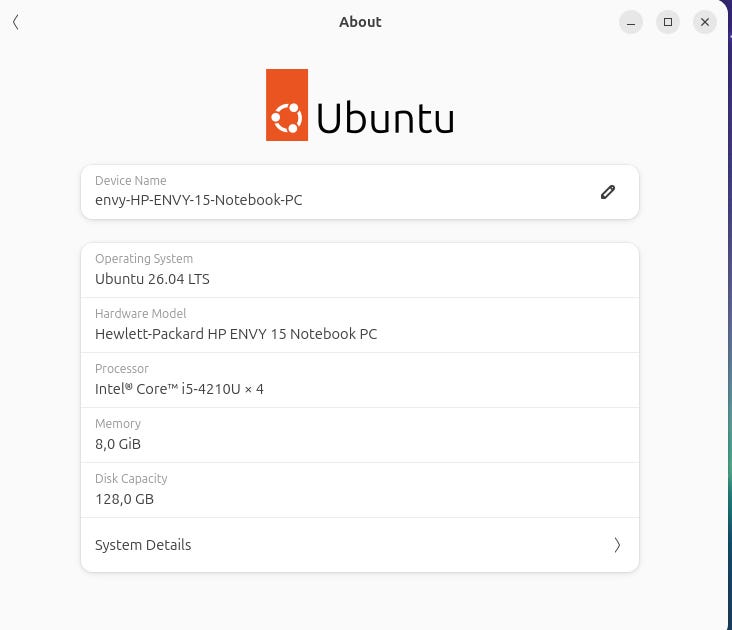
Task: Click the 'Ubuntu 26.04 LTS' value
Action: coord(152,279)
